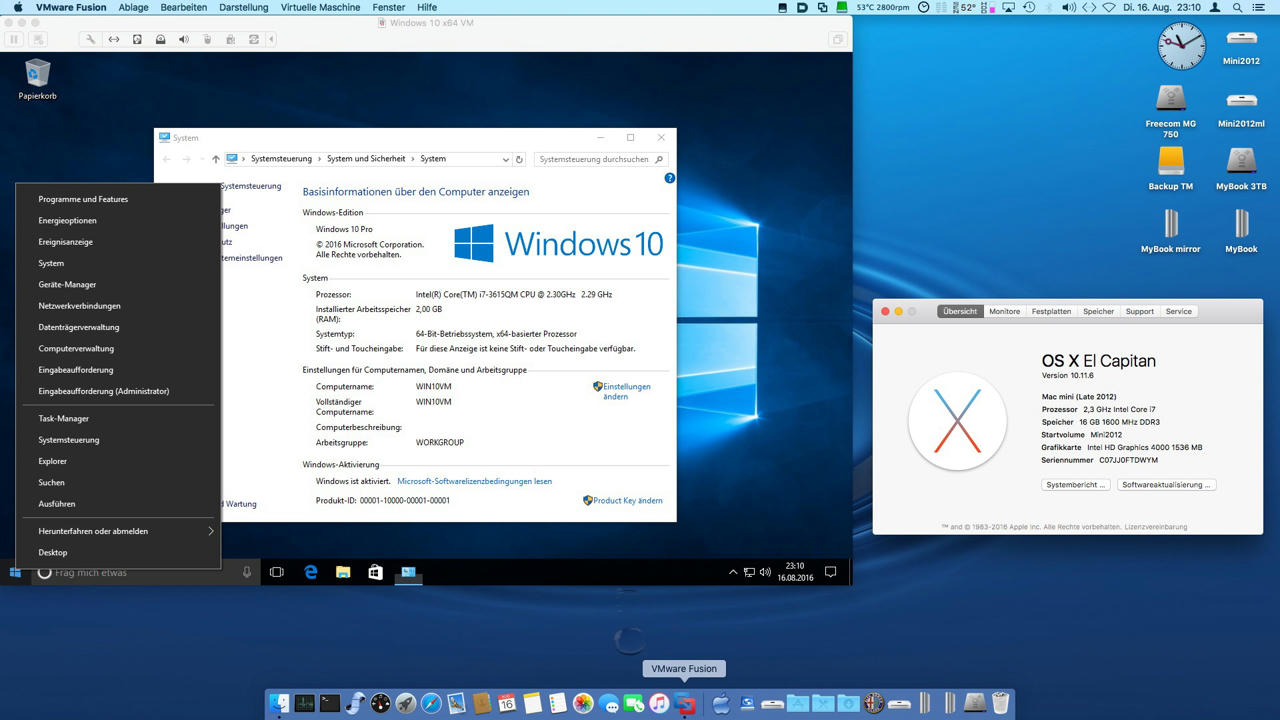Image resolution: width=1280 pixels, height=720 pixels.
Task: Open Task View in the Windows taskbar
Action: (277, 572)
